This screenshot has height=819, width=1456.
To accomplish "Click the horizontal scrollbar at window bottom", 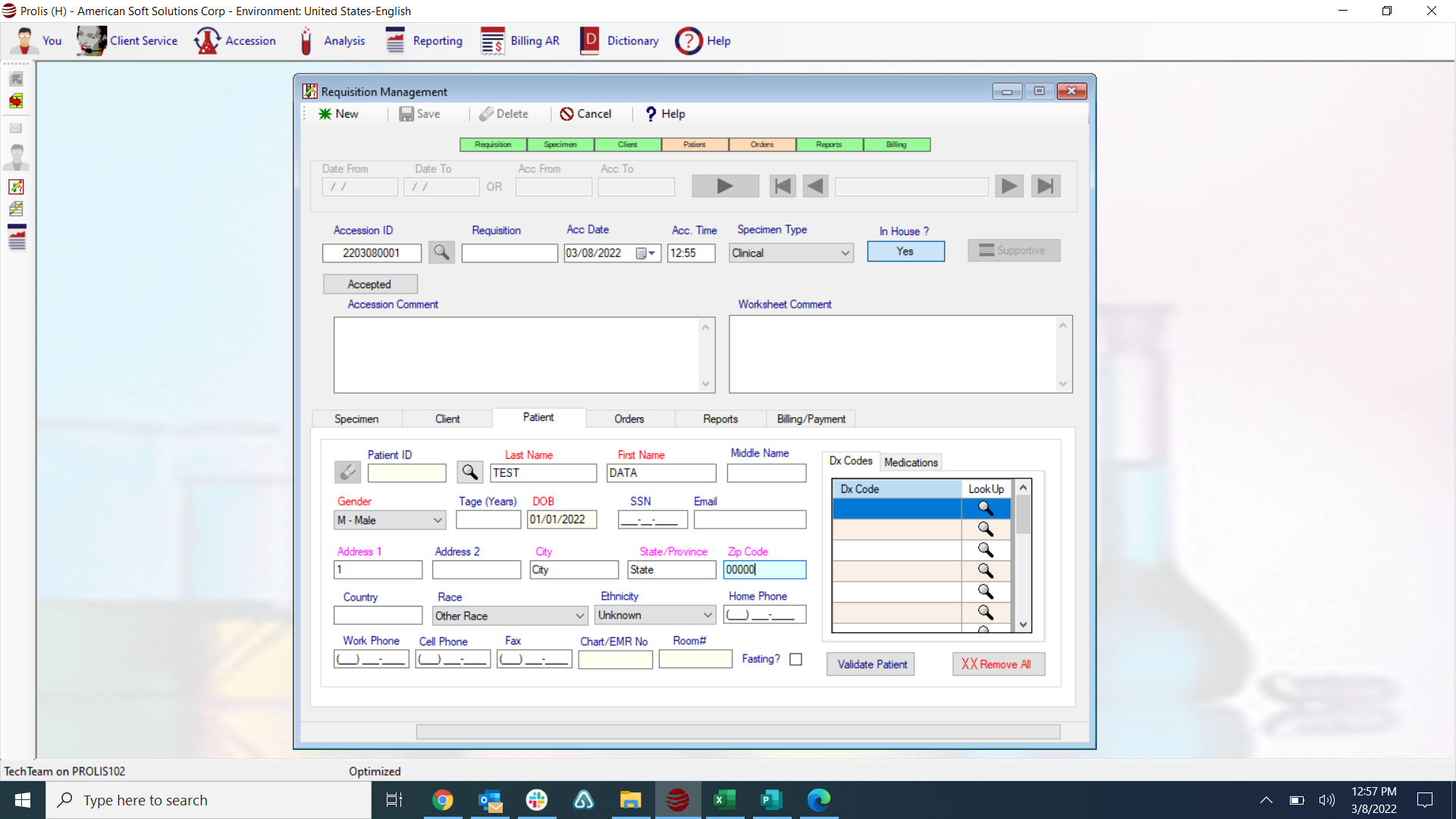I will 737,732.
